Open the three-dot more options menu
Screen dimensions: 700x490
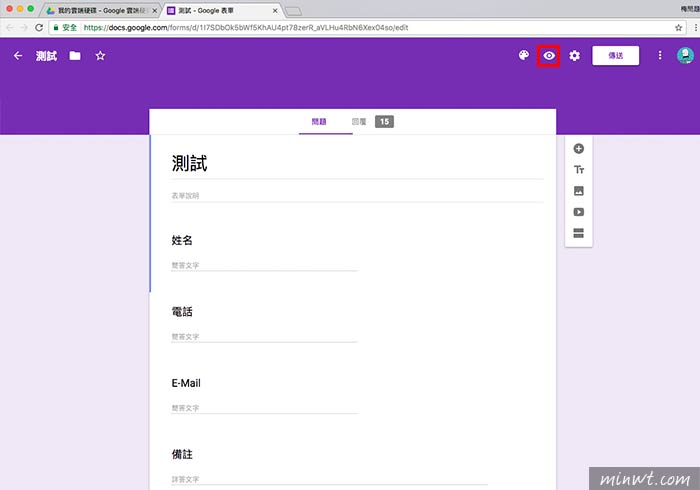point(660,55)
